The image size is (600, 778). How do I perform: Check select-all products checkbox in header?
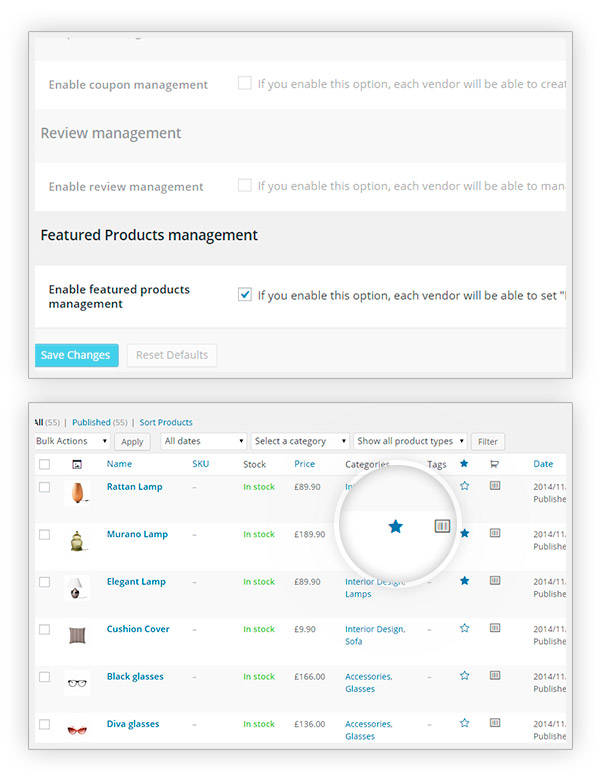tap(45, 464)
